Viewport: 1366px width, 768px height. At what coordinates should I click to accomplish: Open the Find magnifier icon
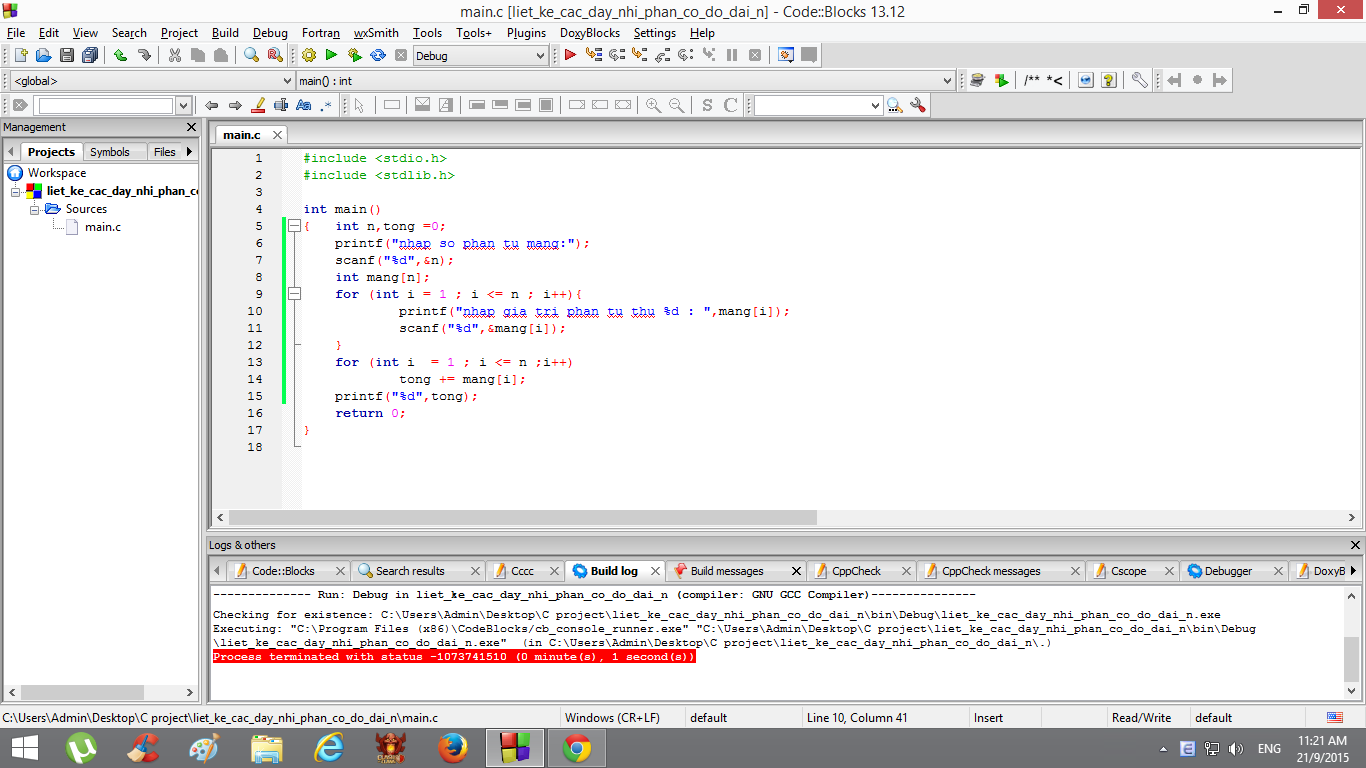tap(252, 56)
